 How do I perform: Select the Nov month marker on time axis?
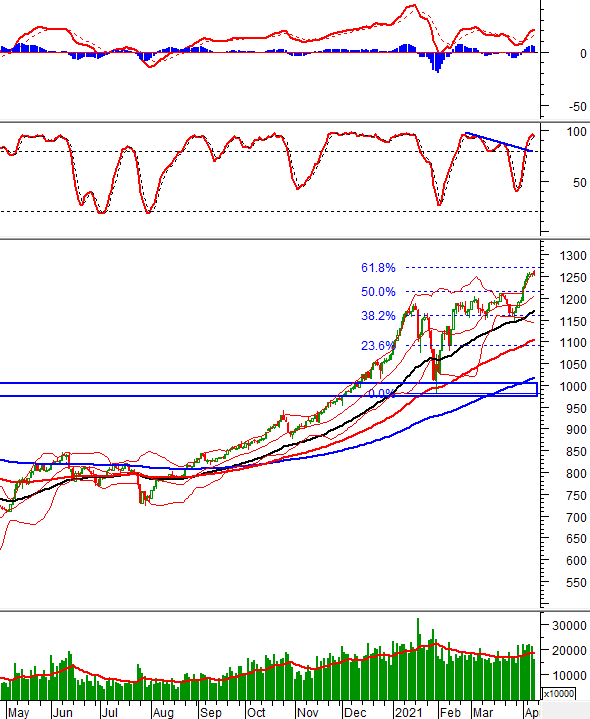coord(308,712)
